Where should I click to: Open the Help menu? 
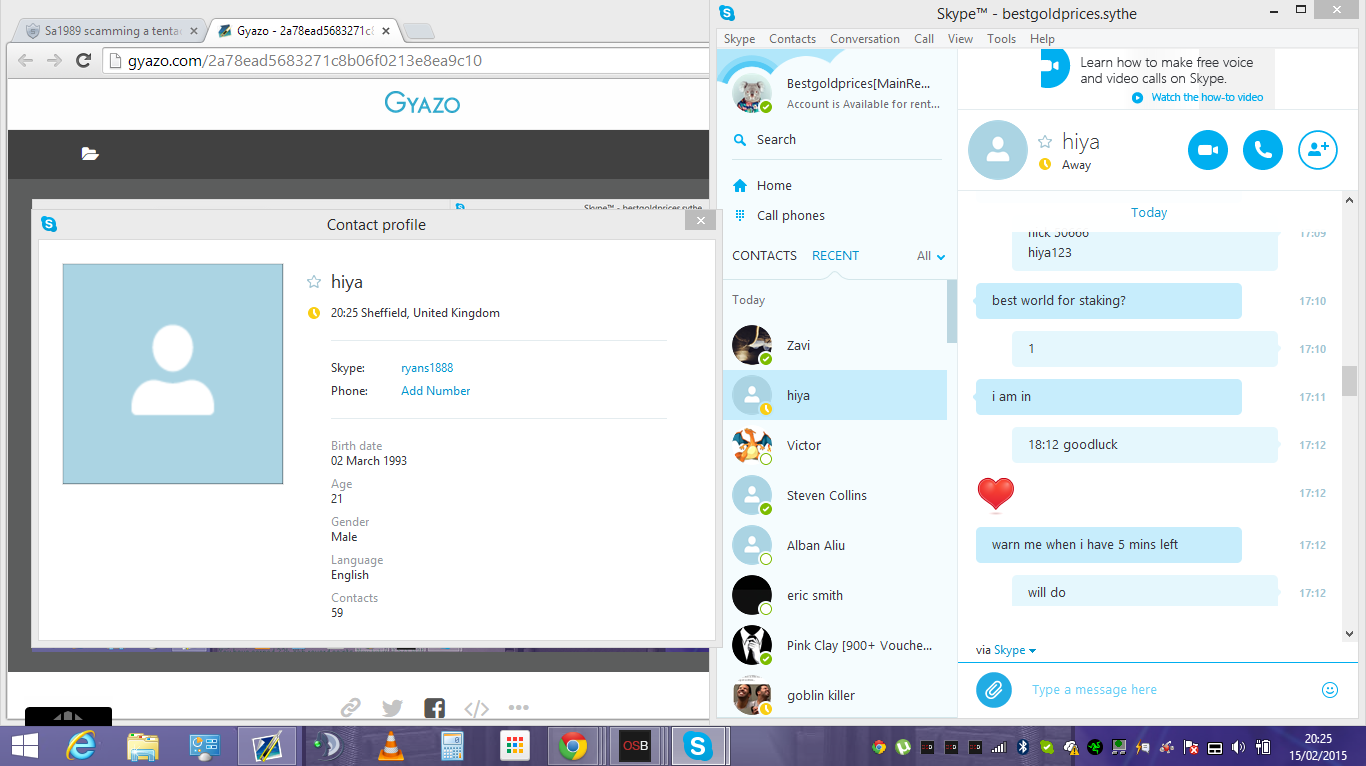tap(1042, 39)
